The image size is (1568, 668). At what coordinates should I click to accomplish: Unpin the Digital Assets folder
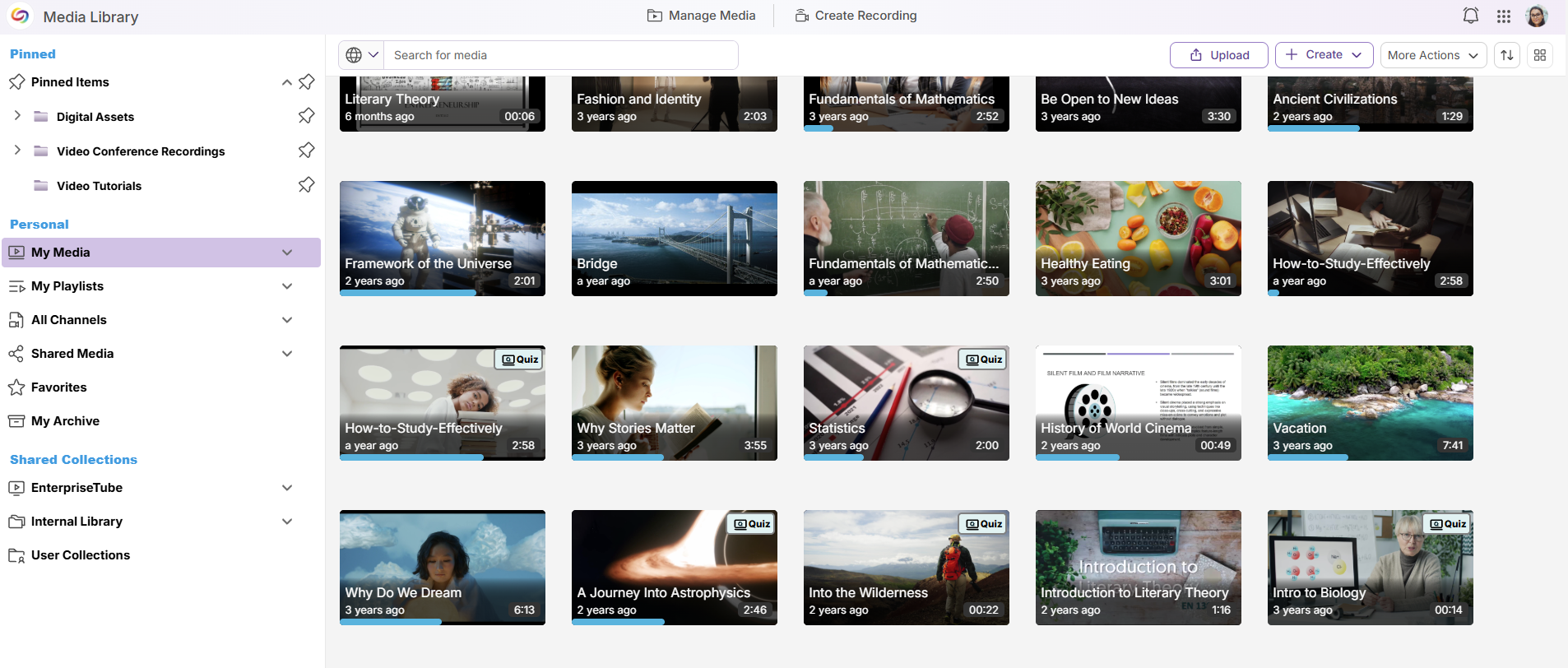(306, 116)
